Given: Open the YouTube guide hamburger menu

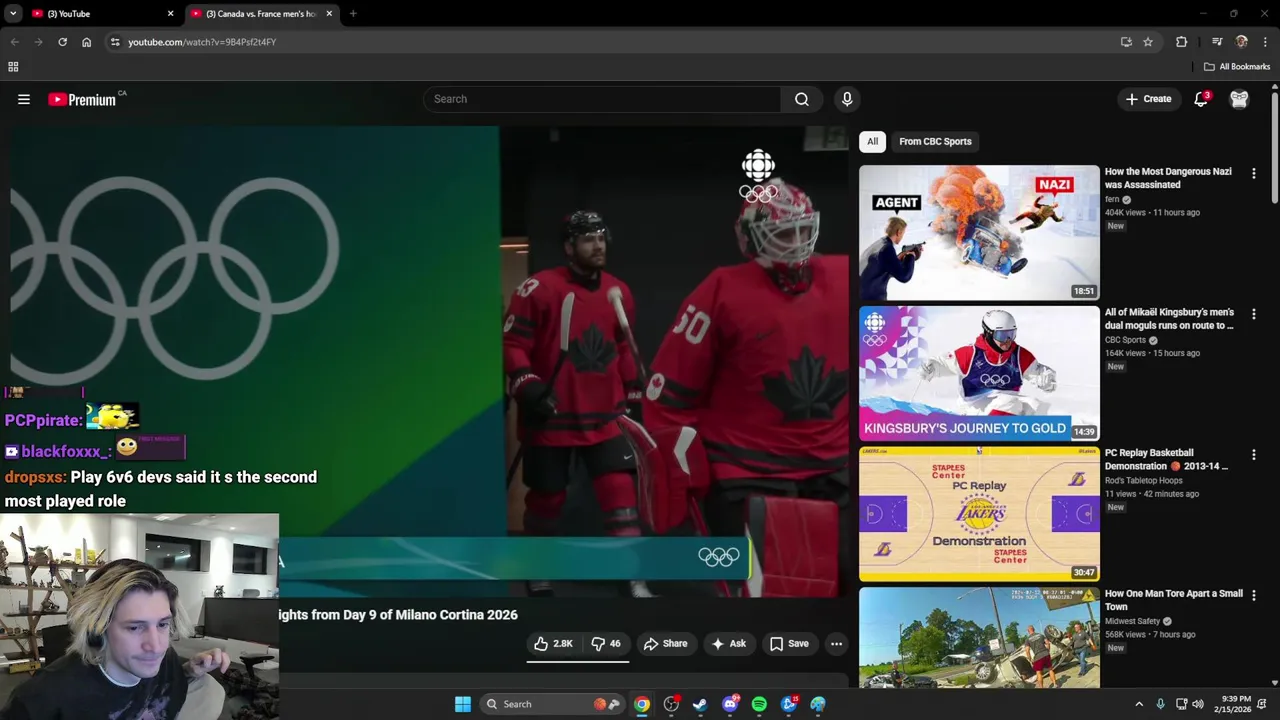Looking at the screenshot, I should coord(24,99).
